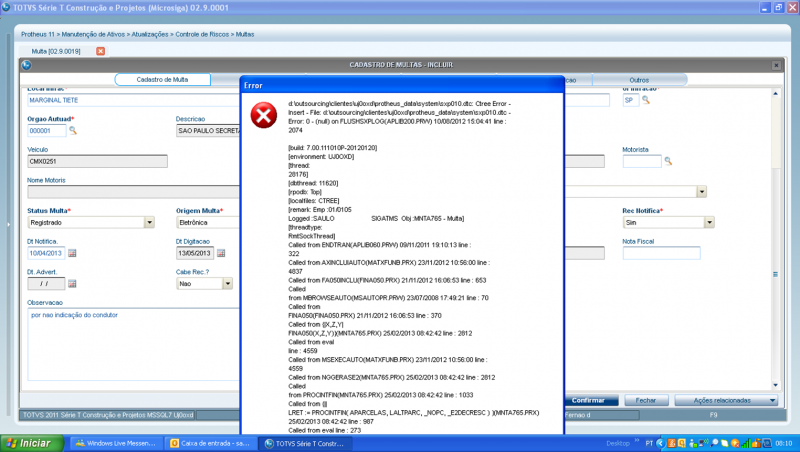This screenshot has width=800, height=452.
Task: Open the Iniciar start menu
Action: click(32, 443)
